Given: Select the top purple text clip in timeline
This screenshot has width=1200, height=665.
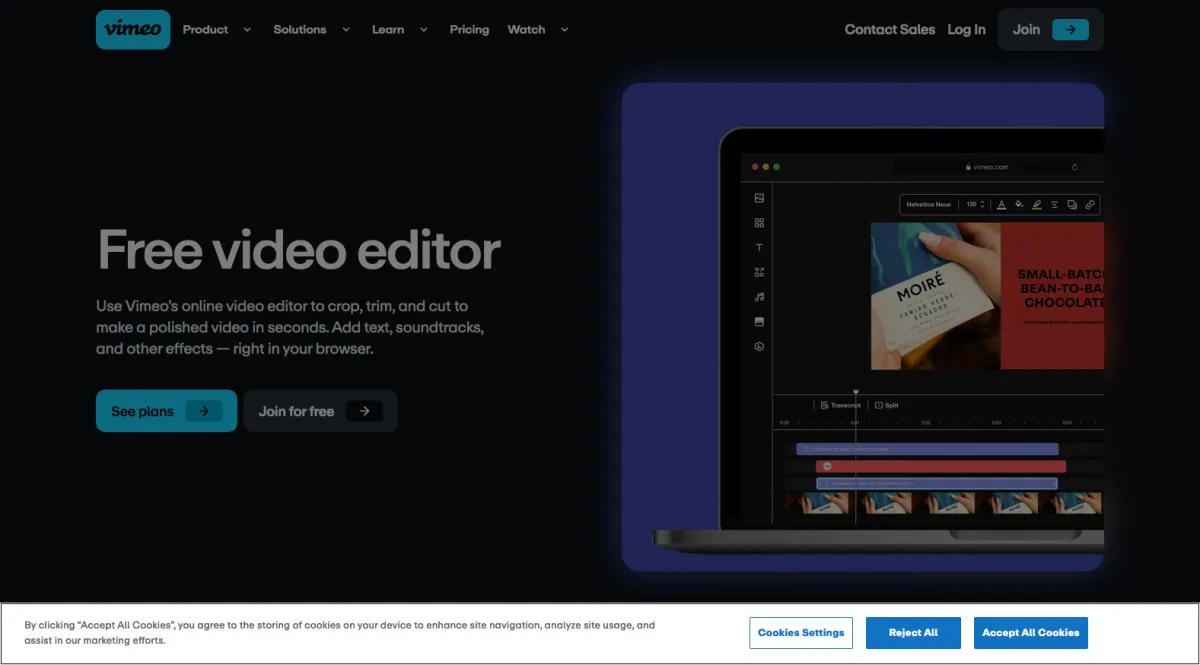Looking at the screenshot, I should coord(927,449).
